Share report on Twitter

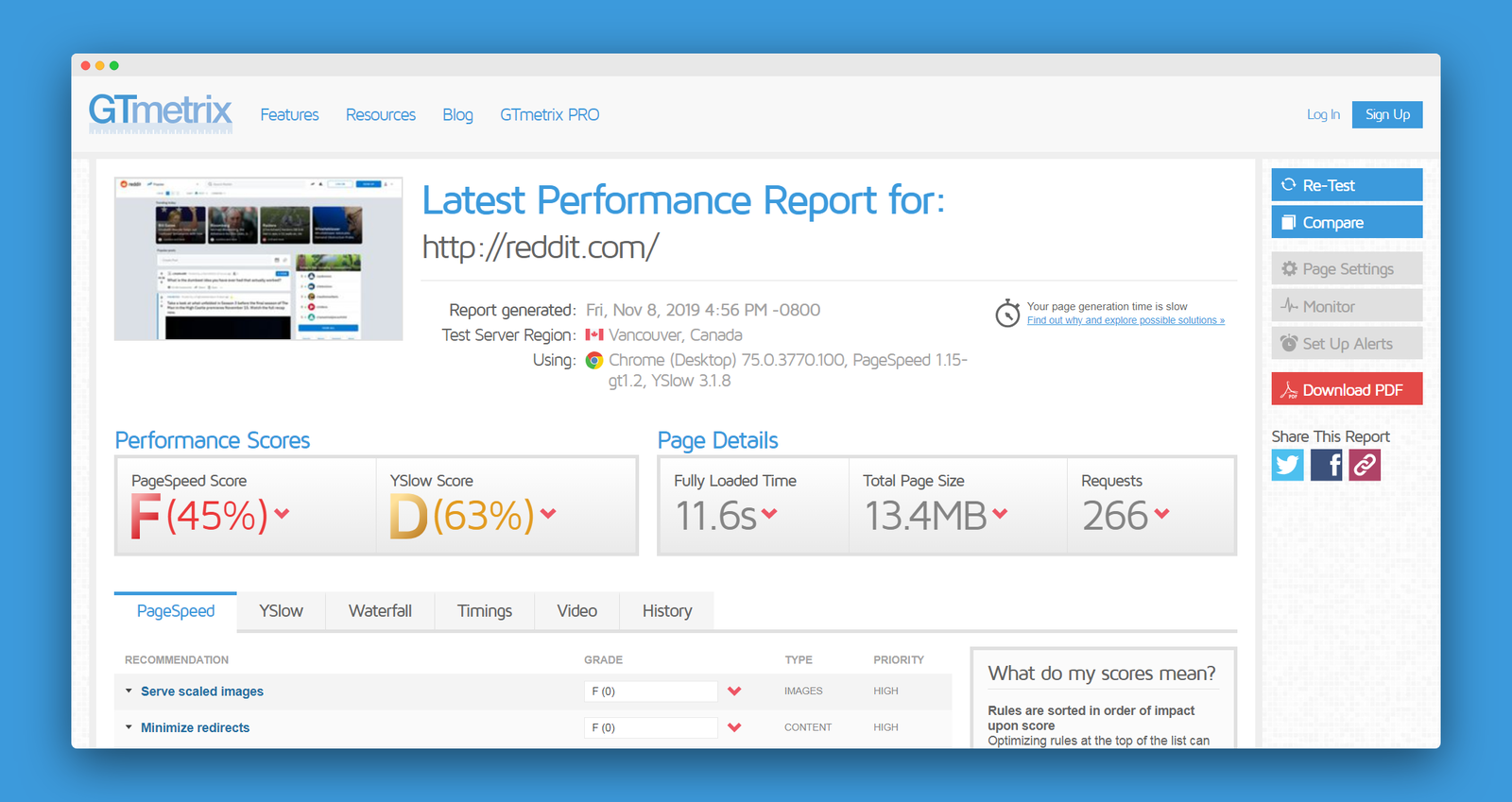tap(1287, 465)
